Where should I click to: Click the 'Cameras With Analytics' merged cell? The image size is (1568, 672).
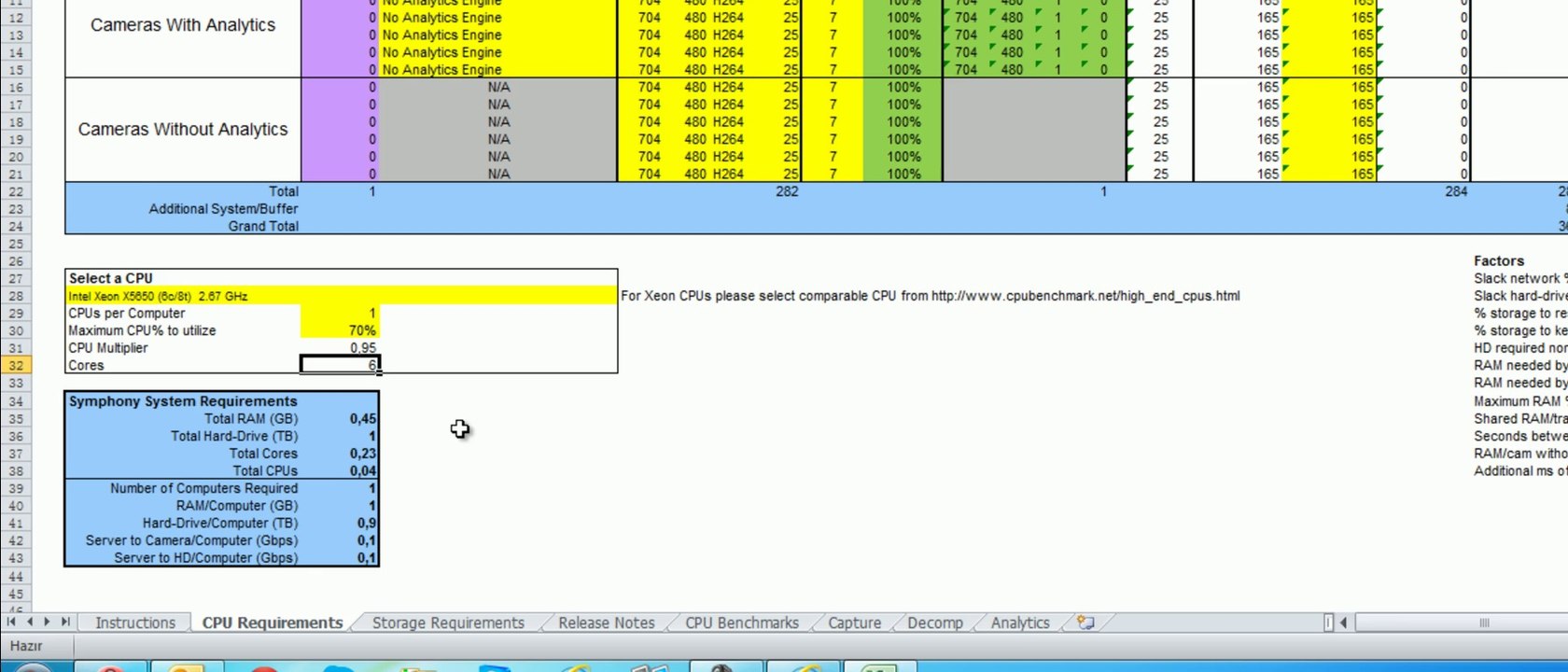point(183,25)
